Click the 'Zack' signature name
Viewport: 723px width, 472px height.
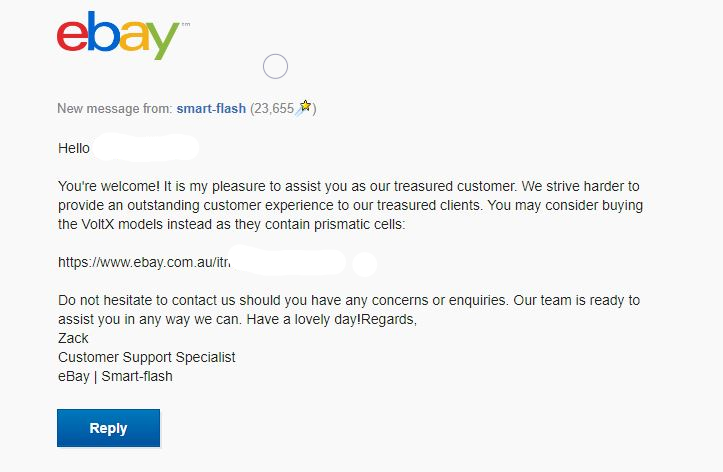[x=74, y=338]
